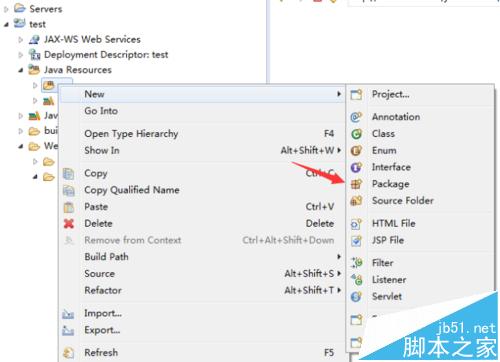Click the Annotation @ icon
Image resolution: width=500 pixels, height=362 pixels.
[356, 117]
